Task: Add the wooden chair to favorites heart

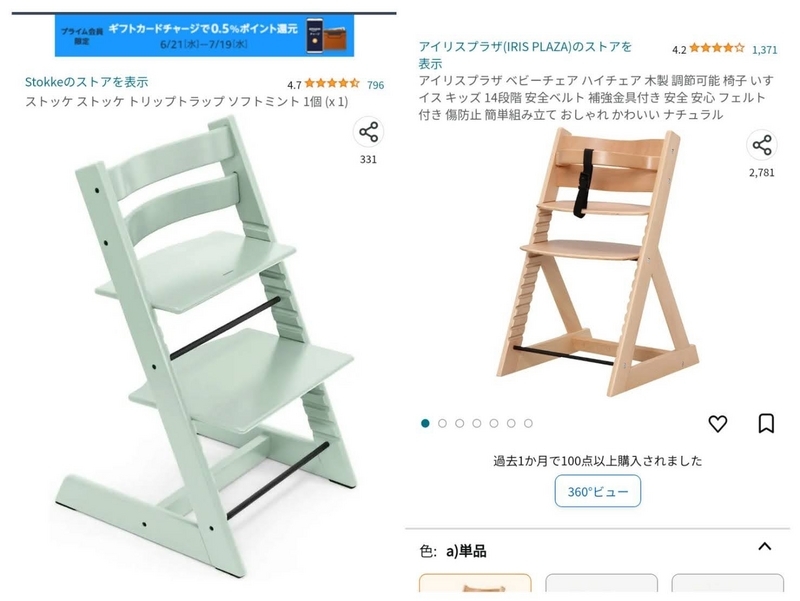Action: pos(718,423)
